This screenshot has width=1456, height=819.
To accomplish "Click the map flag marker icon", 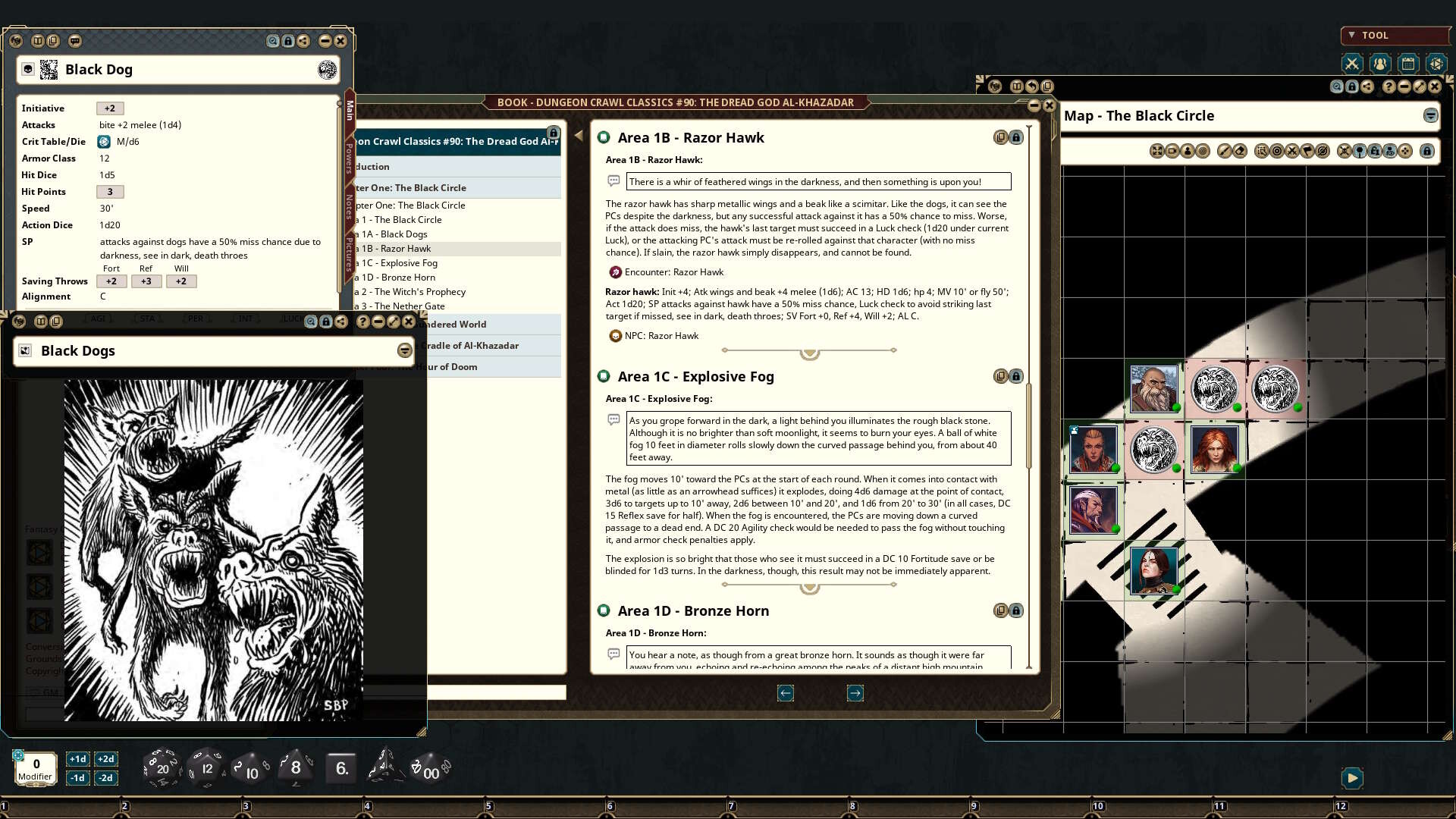I will pos(1307,151).
